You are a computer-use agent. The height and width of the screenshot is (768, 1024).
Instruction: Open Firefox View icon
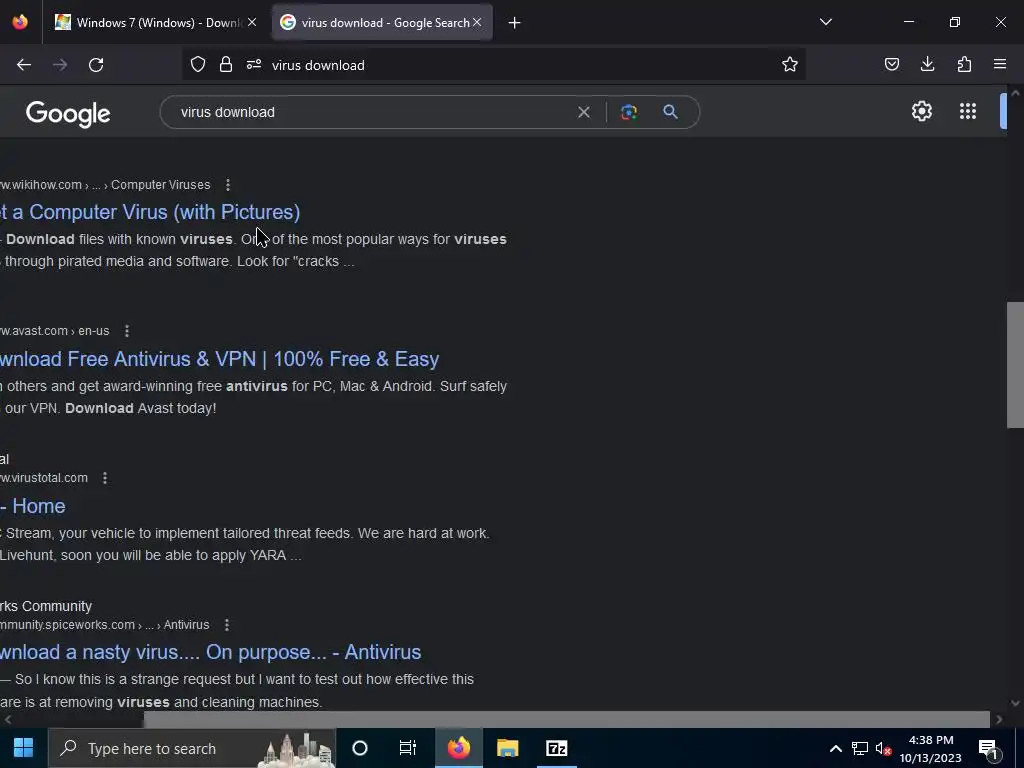(x=20, y=22)
